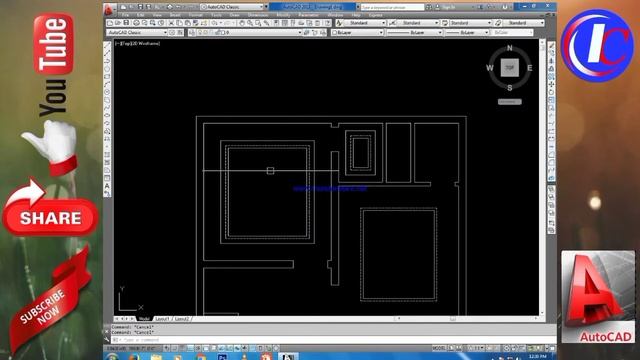Open the Draw menu

[234, 15]
